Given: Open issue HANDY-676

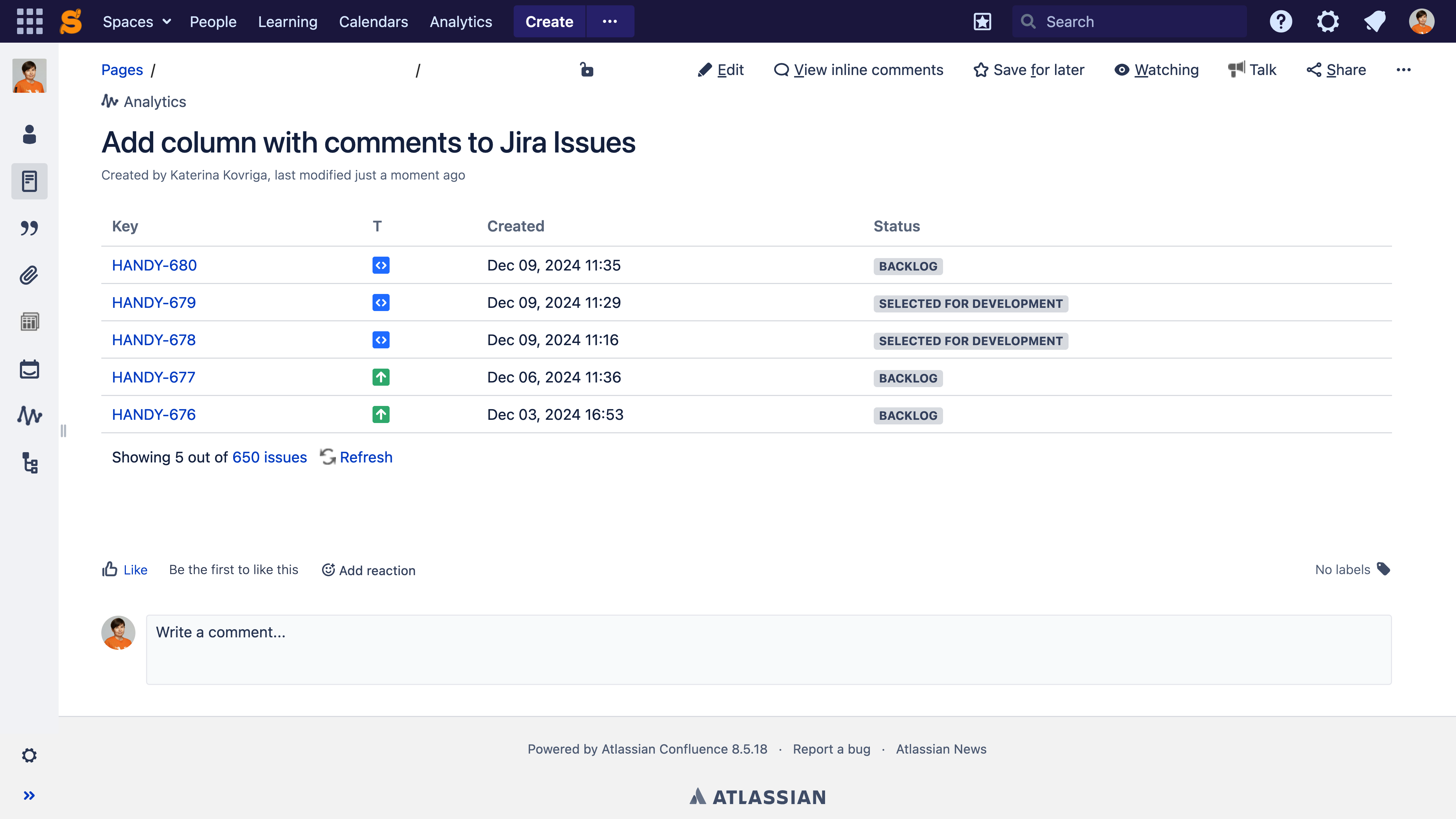Looking at the screenshot, I should tap(154, 414).
